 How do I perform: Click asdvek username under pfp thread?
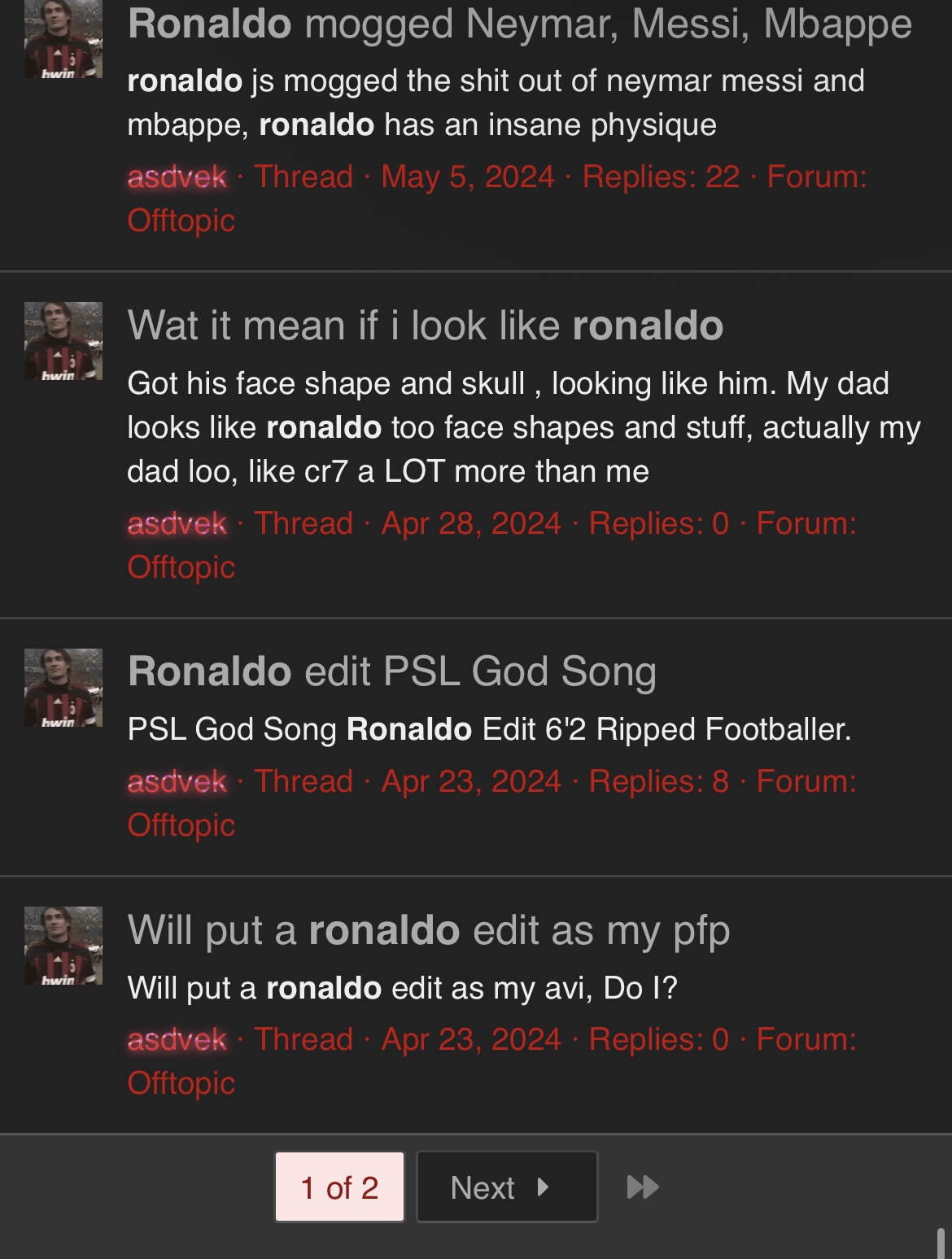(177, 1039)
